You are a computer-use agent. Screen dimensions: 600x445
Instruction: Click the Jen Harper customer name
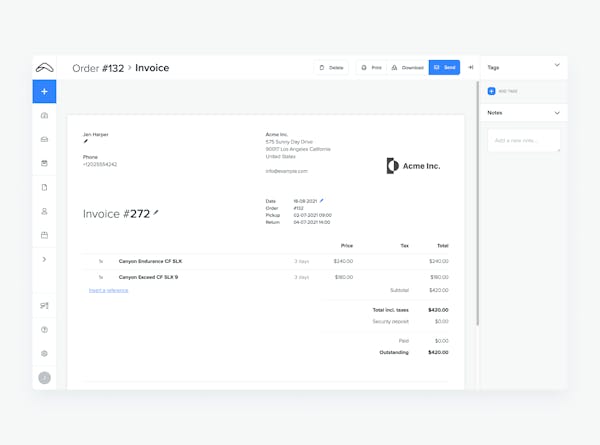(x=96, y=135)
